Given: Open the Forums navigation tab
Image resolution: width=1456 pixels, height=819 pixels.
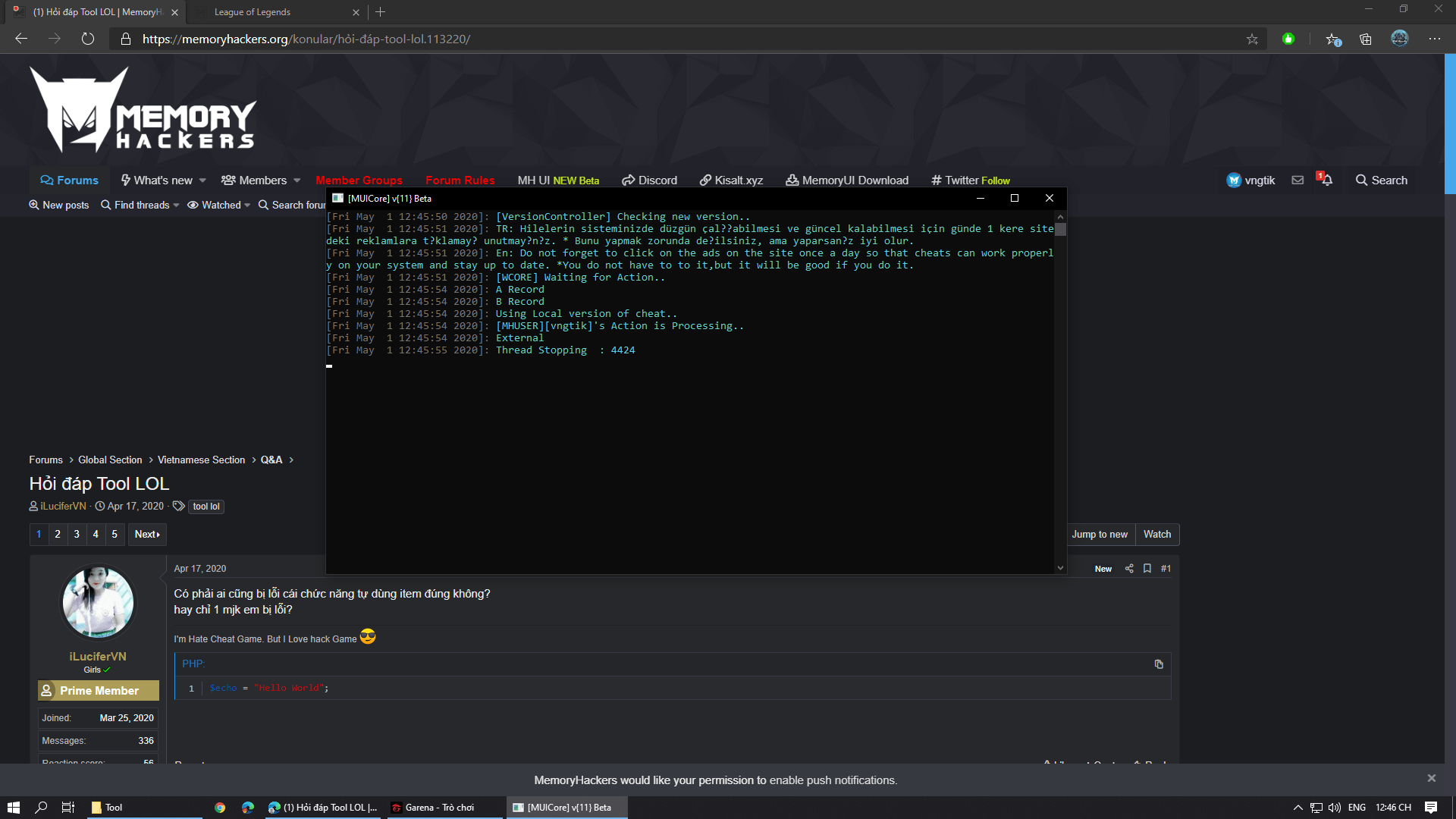Looking at the screenshot, I should click(70, 180).
